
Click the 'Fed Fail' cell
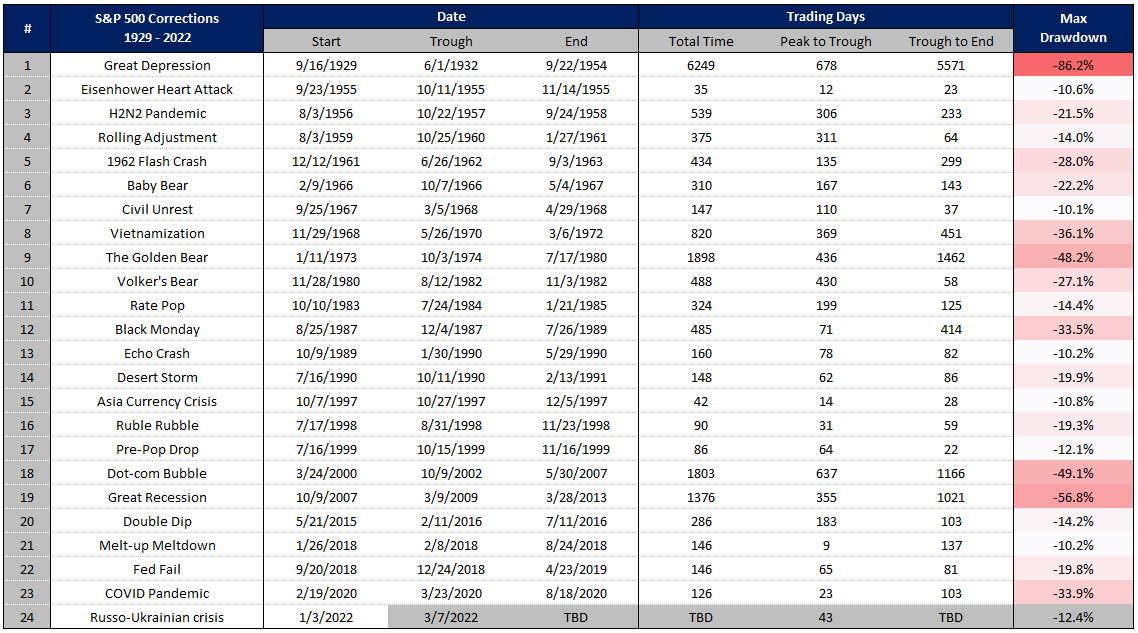pyautogui.click(x=157, y=568)
